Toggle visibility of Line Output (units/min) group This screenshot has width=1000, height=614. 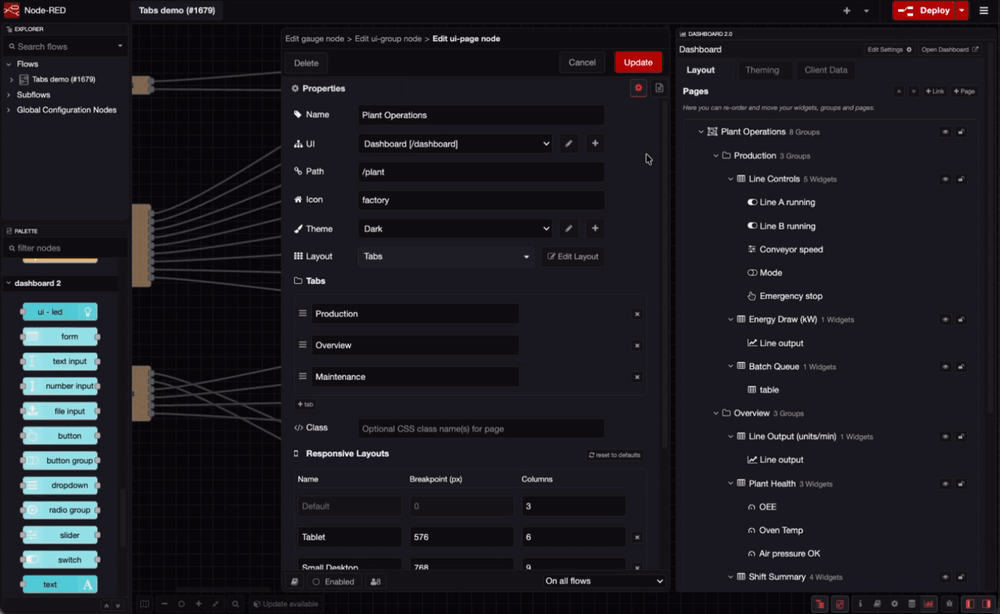(x=945, y=437)
